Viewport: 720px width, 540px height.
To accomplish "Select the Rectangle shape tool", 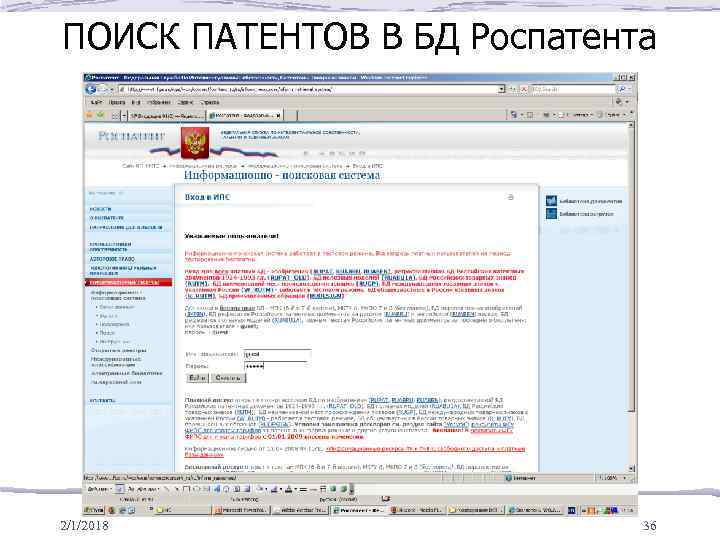I will click(187, 489).
